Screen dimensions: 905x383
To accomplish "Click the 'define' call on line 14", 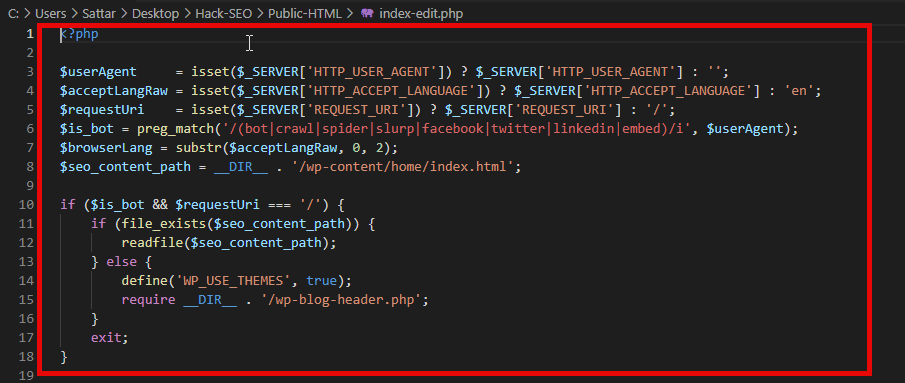I will pyautogui.click(x=145, y=281).
